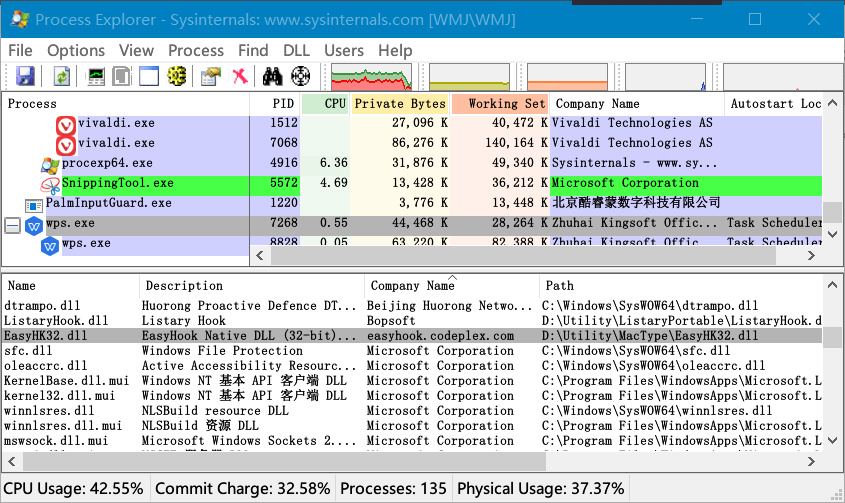
Task: Click process pane right horizontal scroll arrow
Action: (811, 256)
